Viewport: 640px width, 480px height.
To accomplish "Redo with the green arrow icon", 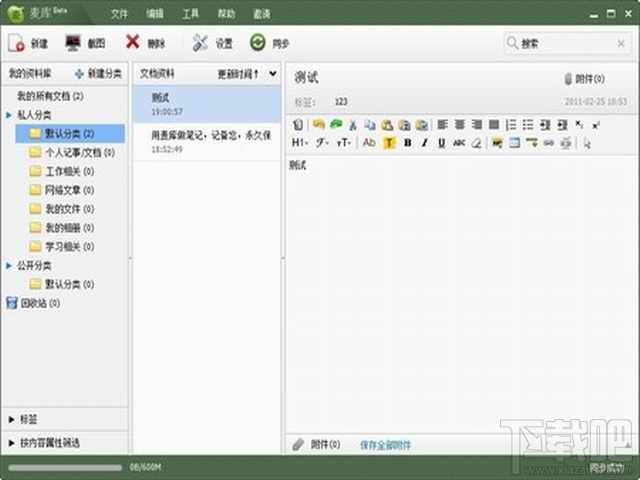I will tap(336, 124).
